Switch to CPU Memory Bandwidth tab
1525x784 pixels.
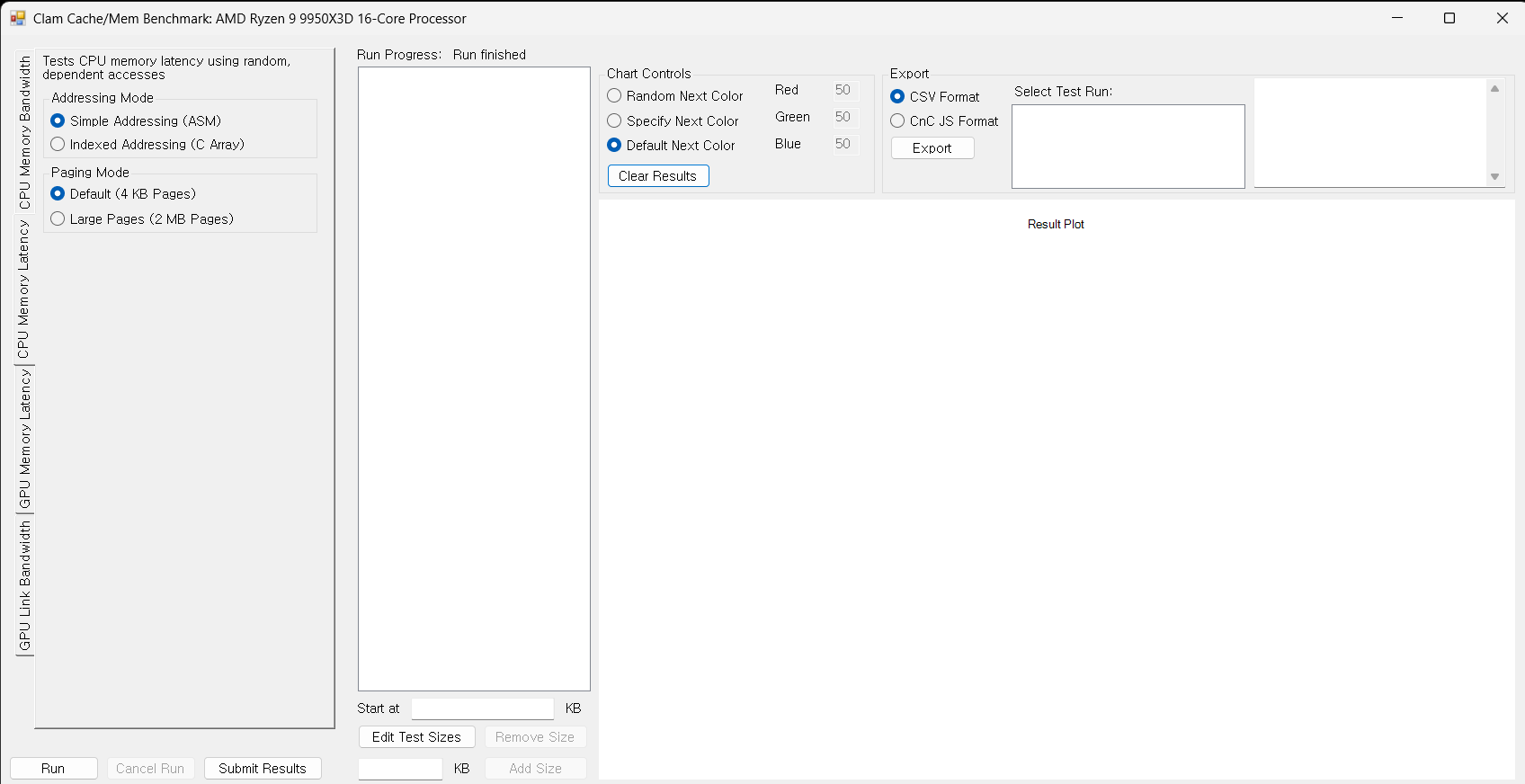coord(24,132)
